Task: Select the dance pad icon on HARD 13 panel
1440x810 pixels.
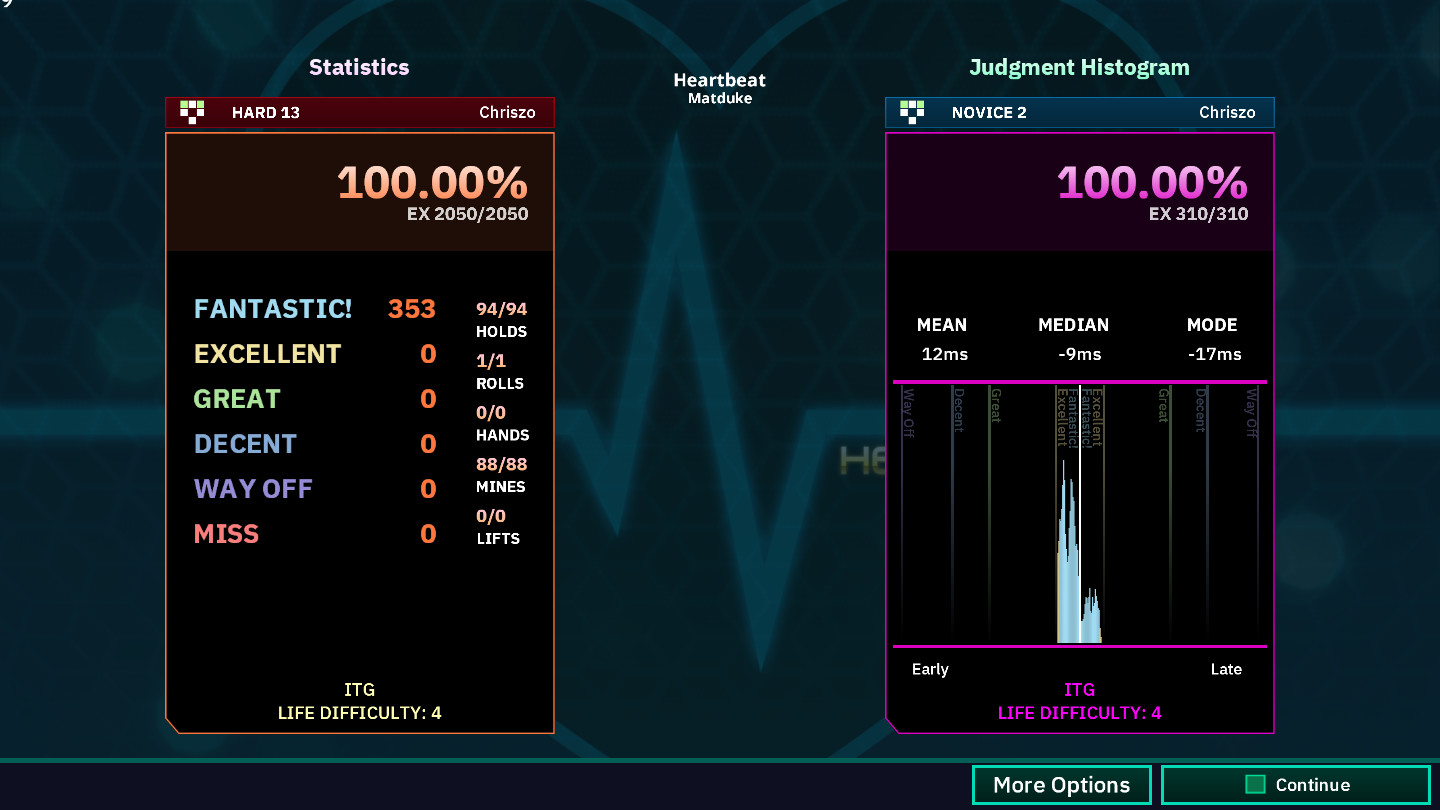Action: [193, 112]
